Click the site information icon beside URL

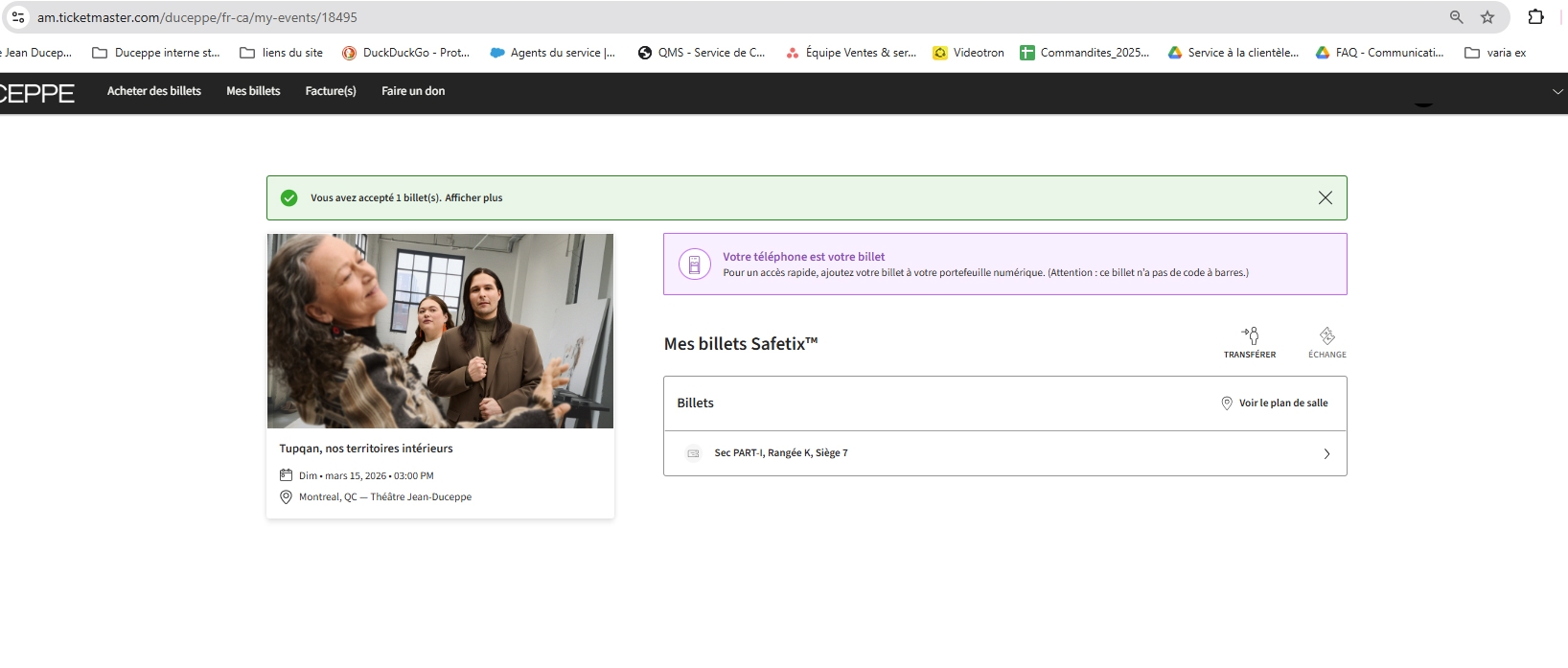pos(18,17)
